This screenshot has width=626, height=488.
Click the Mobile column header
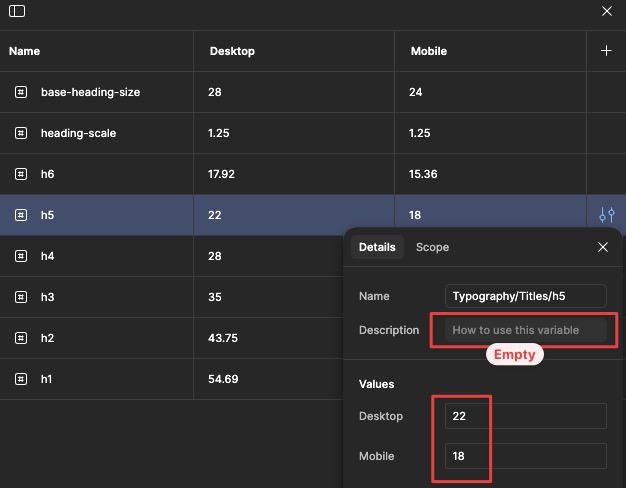pos(429,51)
